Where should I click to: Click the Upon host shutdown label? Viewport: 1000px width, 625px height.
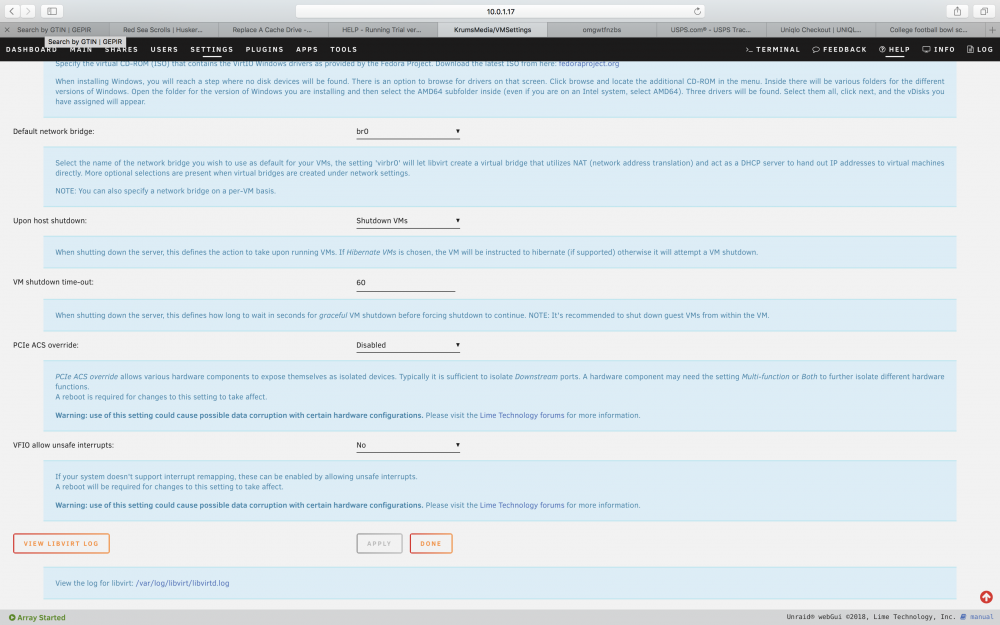click(50, 221)
